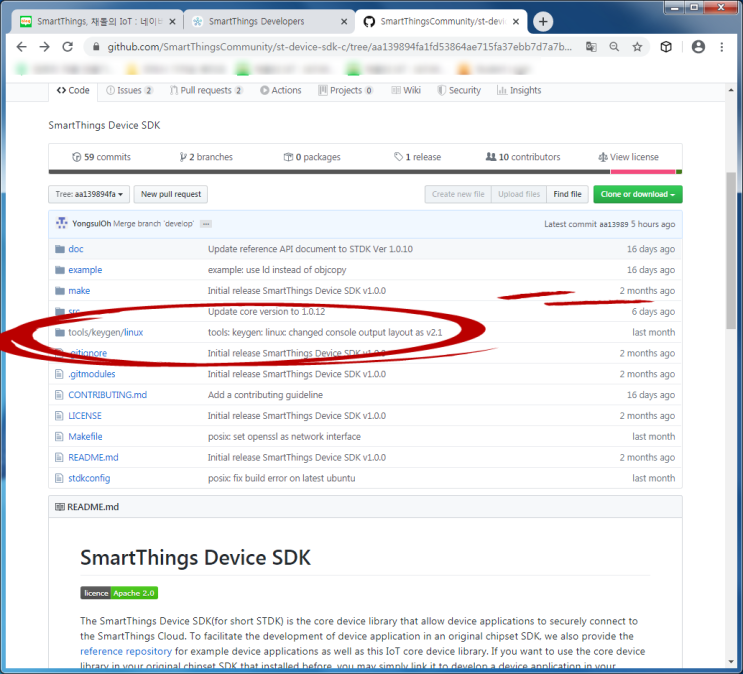Viewport: 743px width, 674px height.
Task: Open the reference repository link
Action: pyautogui.click(x=126, y=651)
